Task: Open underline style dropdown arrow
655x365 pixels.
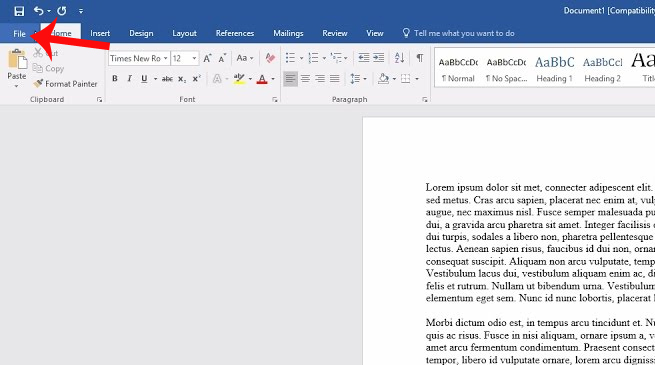Action: coord(155,79)
